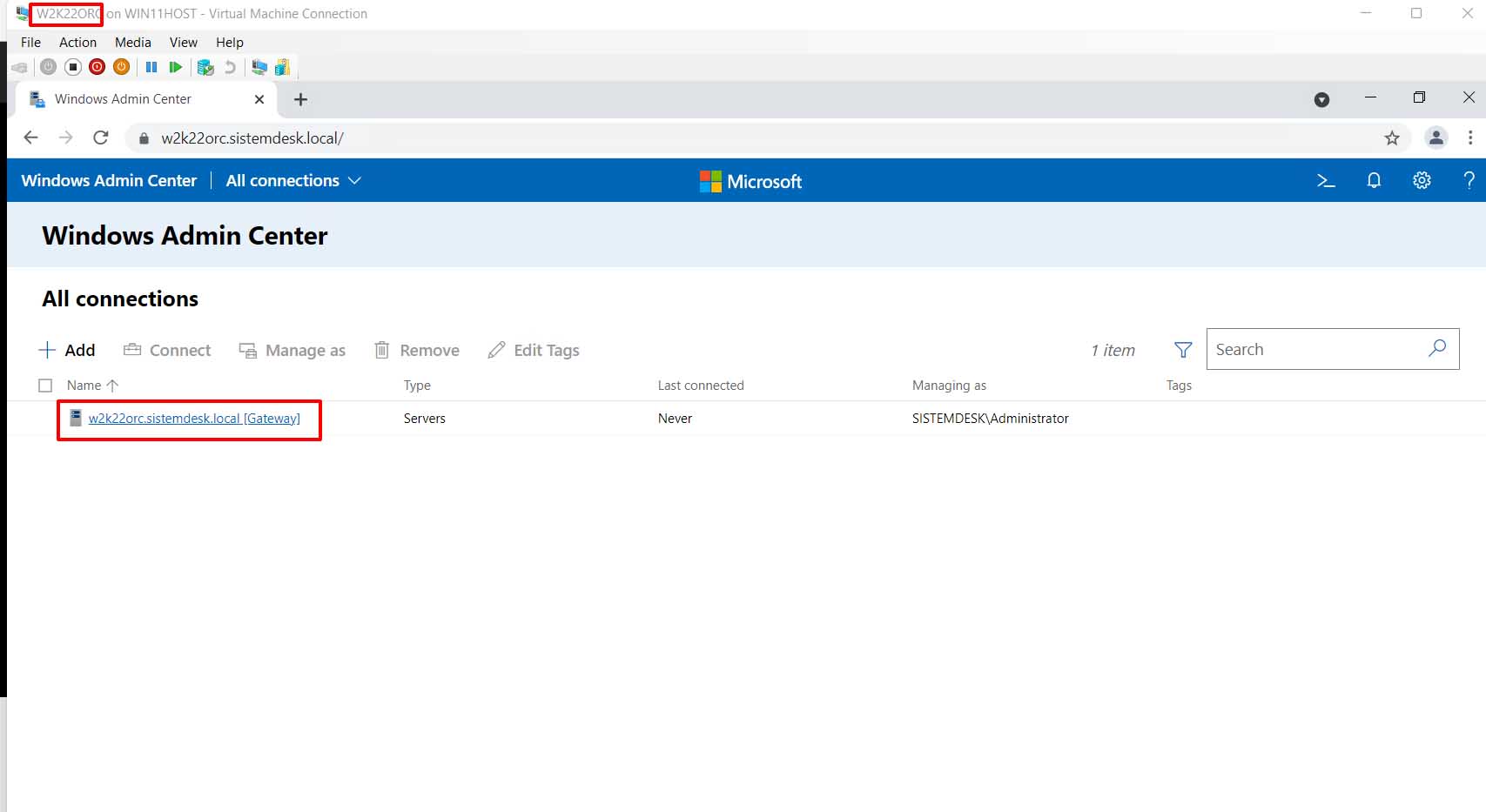This screenshot has height=812, width=1486.
Task: Sort by the Type column header
Action: (417, 386)
